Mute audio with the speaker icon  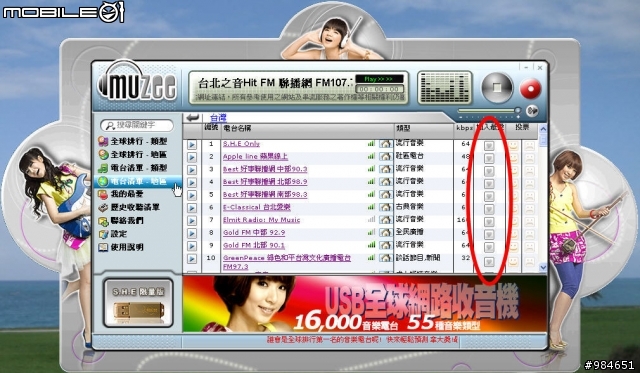[532, 111]
